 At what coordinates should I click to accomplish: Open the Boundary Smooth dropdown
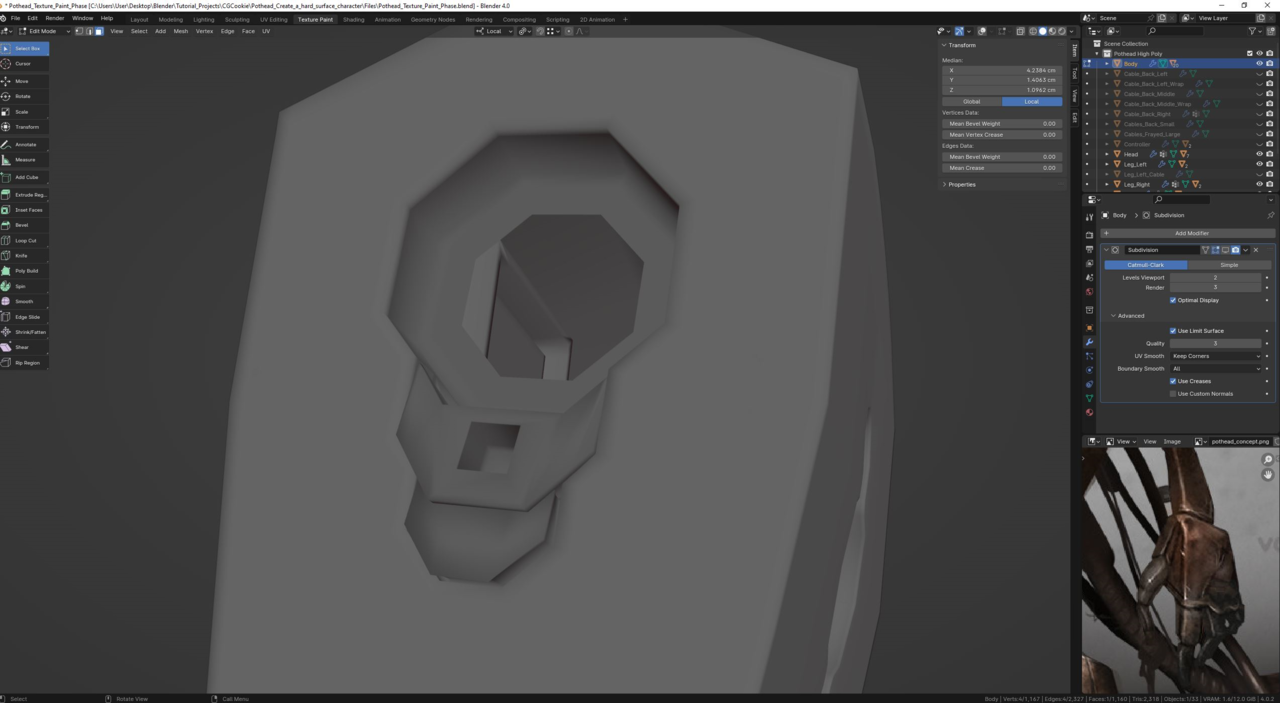click(x=1216, y=369)
